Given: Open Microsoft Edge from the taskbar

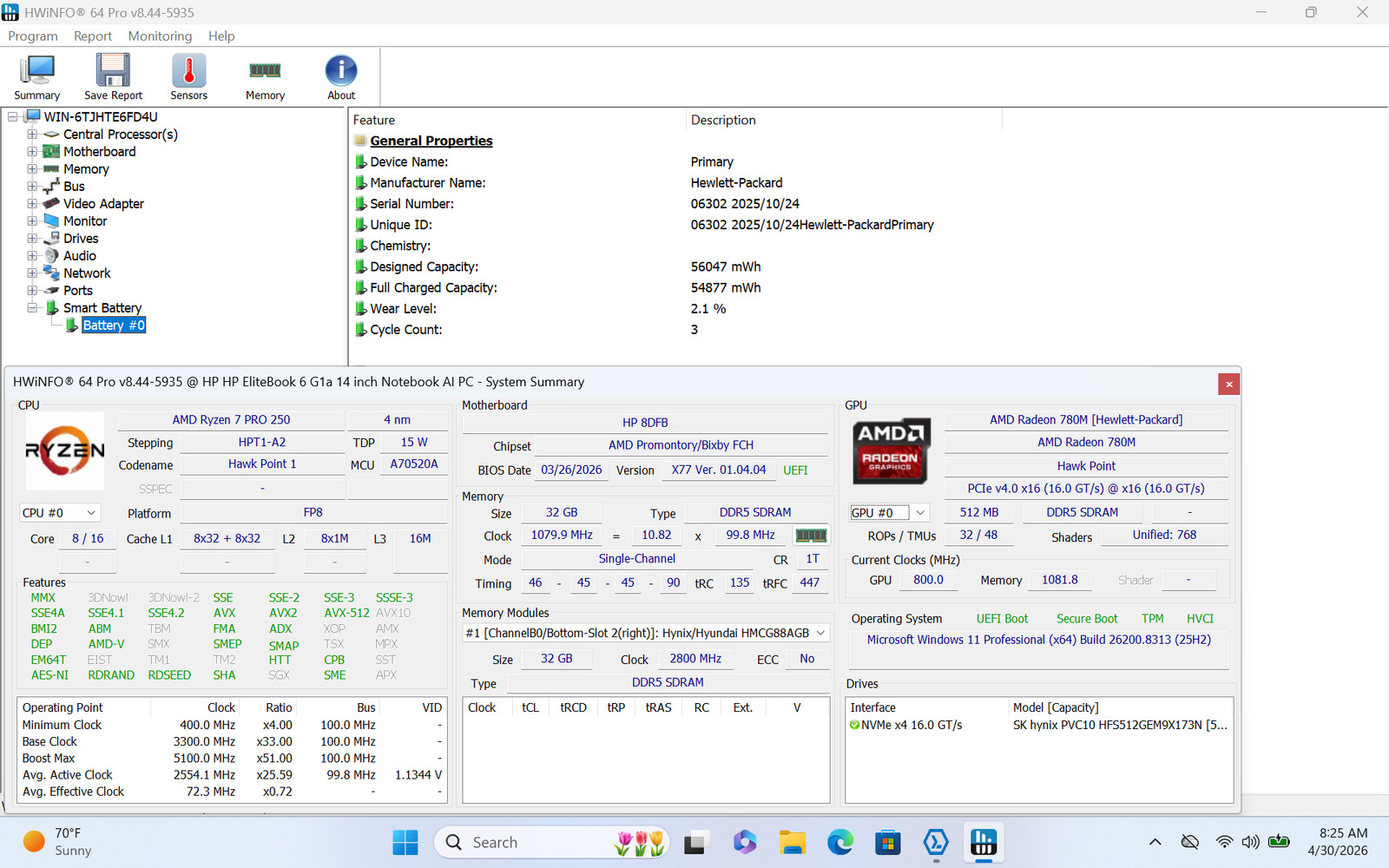Looking at the screenshot, I should point(839,842).
